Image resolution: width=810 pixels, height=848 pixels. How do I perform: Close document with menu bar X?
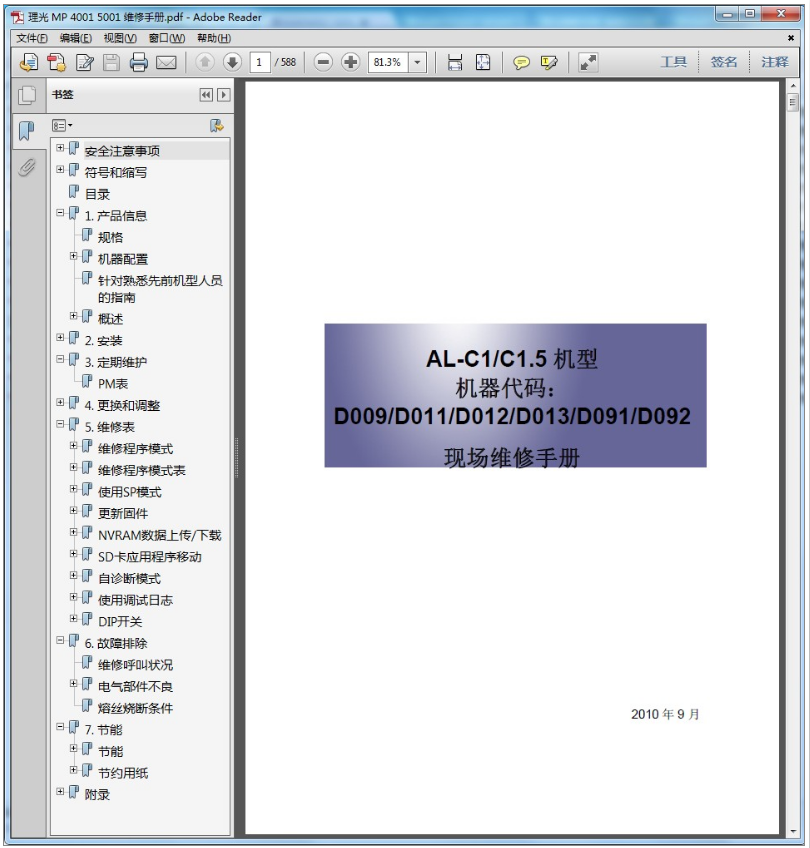[791, 38]
